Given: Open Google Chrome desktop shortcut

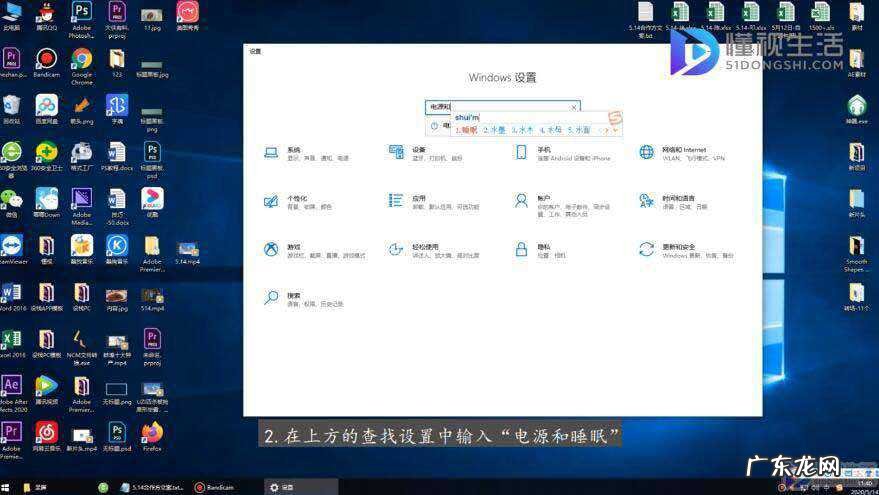Looking at the screenshot, I should (x=81, y=67).
